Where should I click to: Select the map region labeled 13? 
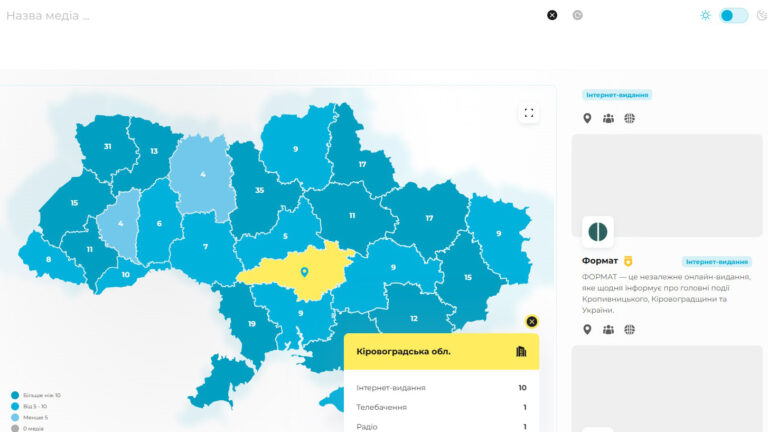(154, 151)
